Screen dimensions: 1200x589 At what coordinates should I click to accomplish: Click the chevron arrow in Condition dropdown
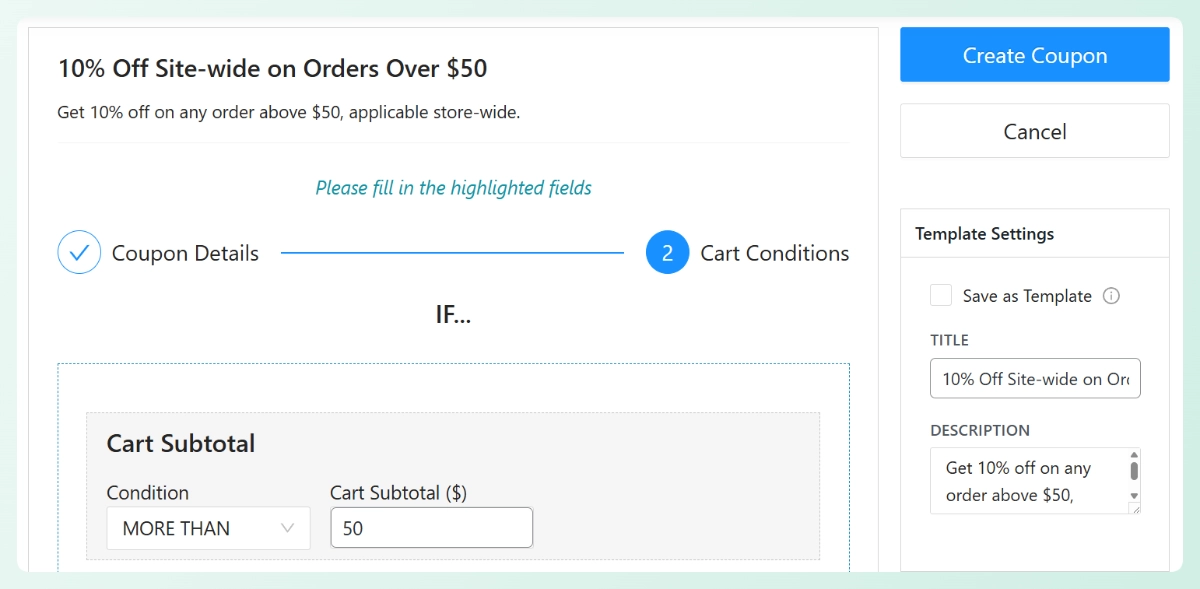click(x=288, y=528)
